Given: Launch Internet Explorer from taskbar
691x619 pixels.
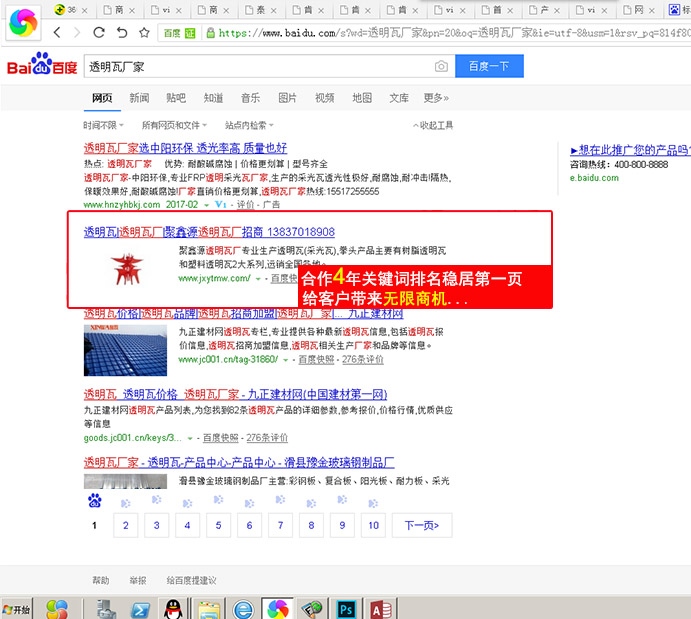Looking at the screenshot, I should [243, 610].
